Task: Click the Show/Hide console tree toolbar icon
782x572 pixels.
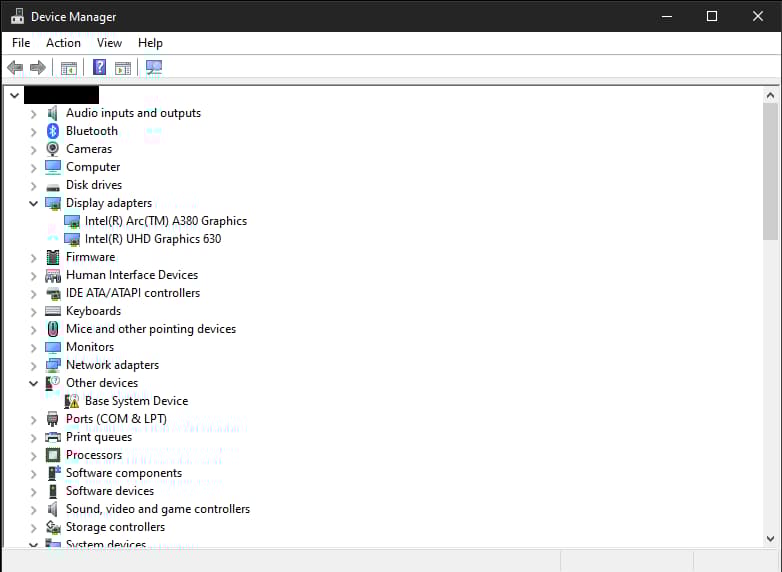Action: [69, 68]
